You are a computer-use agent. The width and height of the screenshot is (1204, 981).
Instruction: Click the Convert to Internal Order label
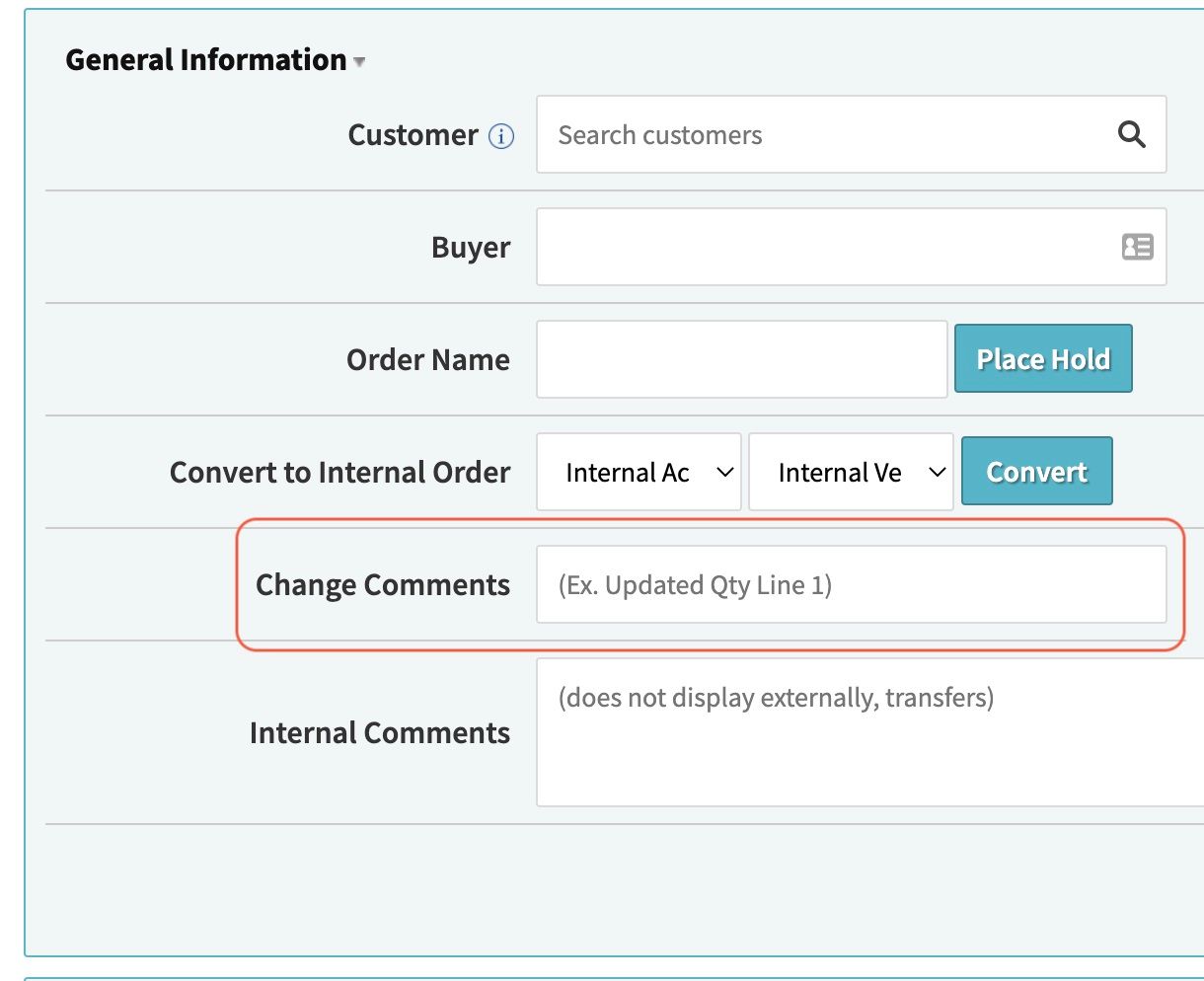[x=339, y=473]
